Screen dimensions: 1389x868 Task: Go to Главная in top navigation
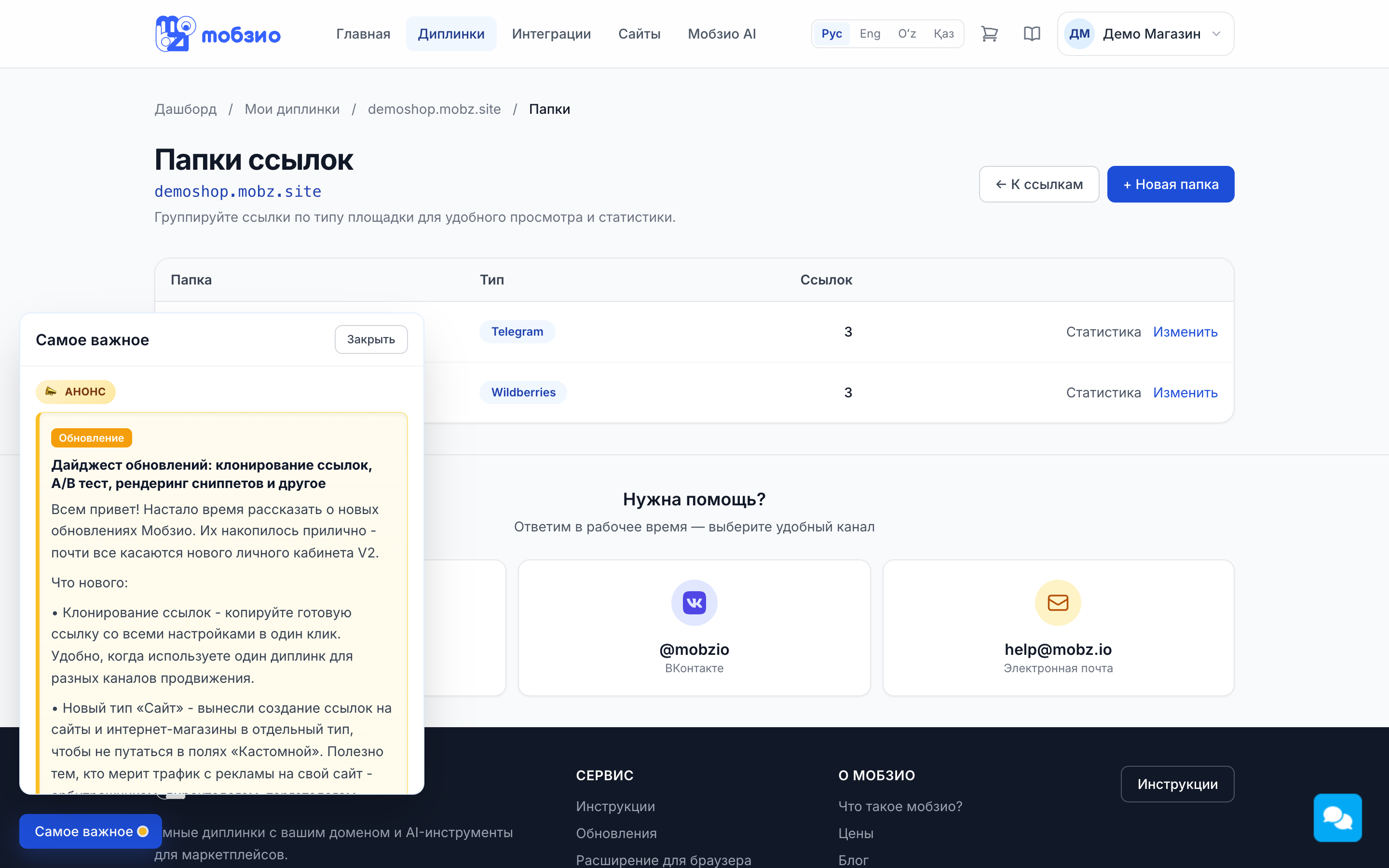[363, 34]
